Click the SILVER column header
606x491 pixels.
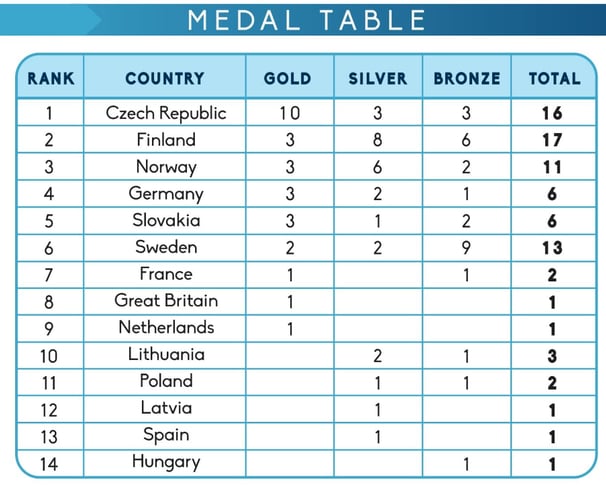tap(378, 78)
